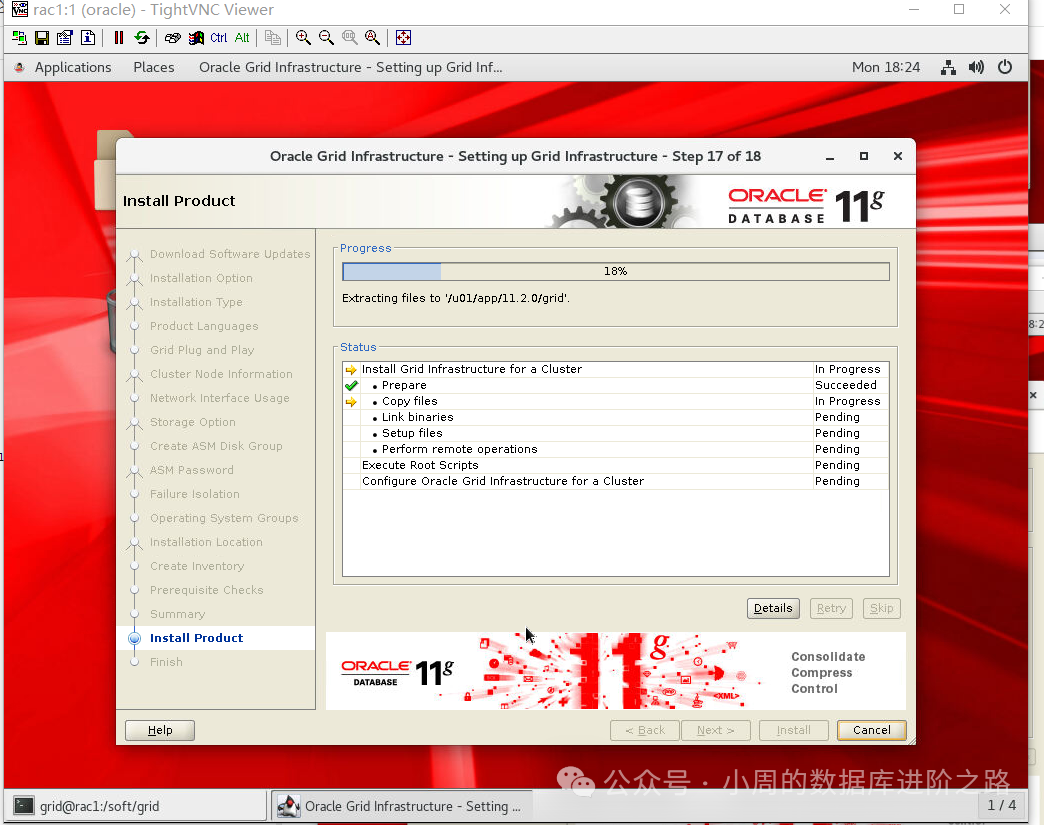The height and width of the screenshot is (825, 1044).
Task: Click the Skip button
Action: (x=882, y=608)
